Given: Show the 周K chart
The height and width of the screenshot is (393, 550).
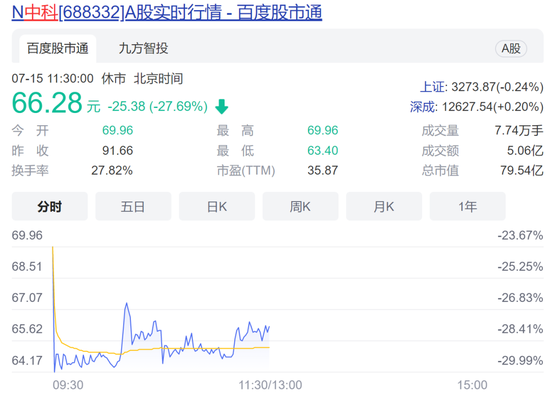Looking at the screenshot, I should (x=300, y=206).
